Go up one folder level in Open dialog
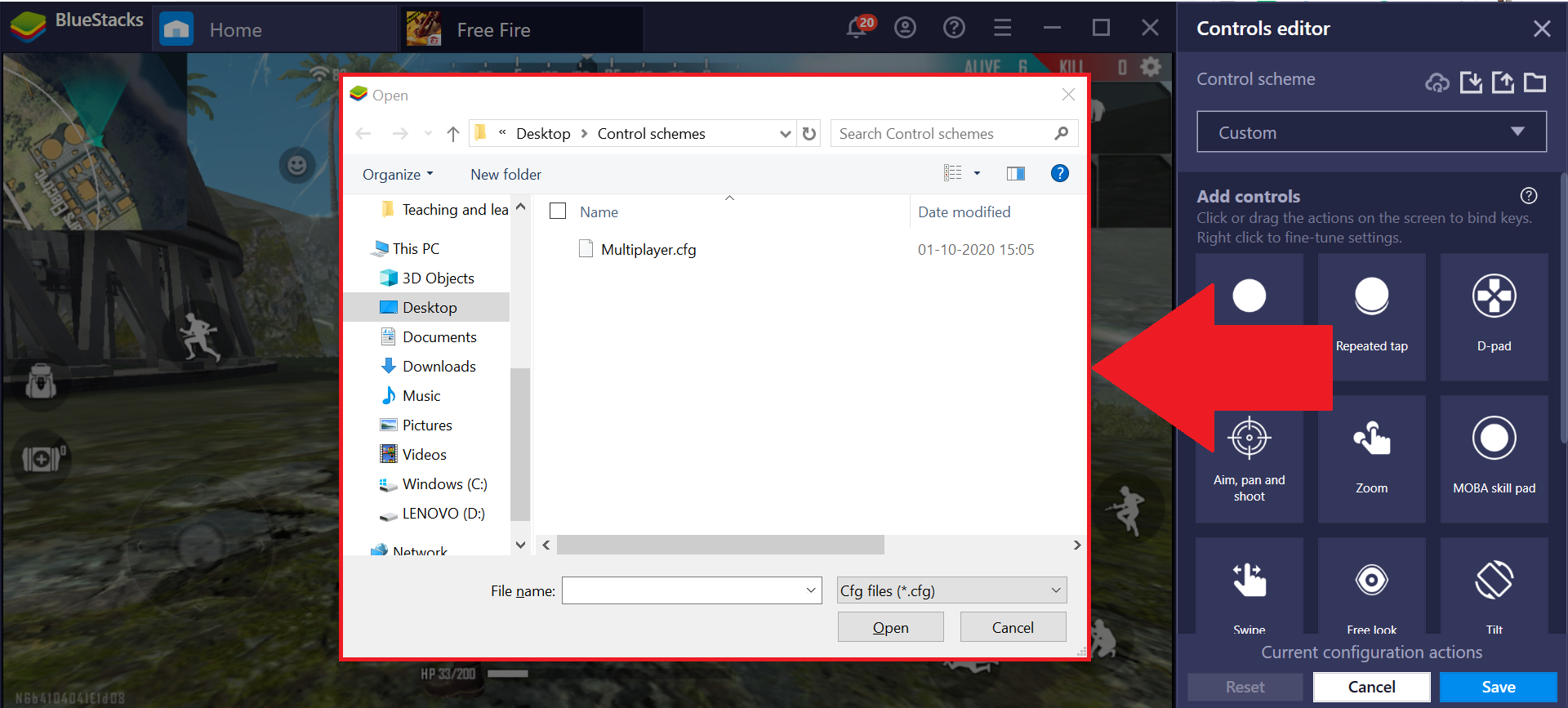This screenshot has height=708, width=1568. tap(453, 133)
